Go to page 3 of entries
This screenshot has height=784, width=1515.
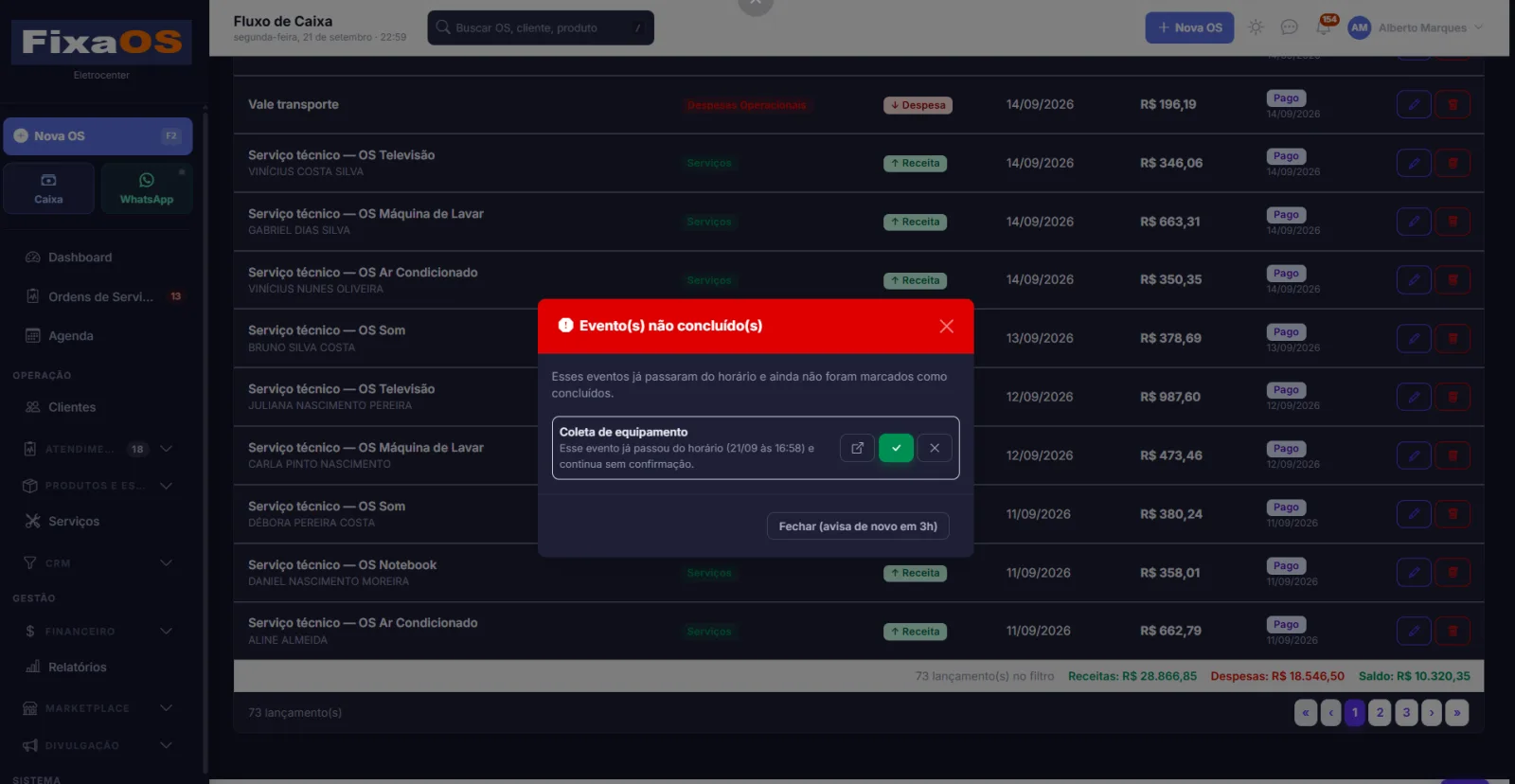(1406, 713)
